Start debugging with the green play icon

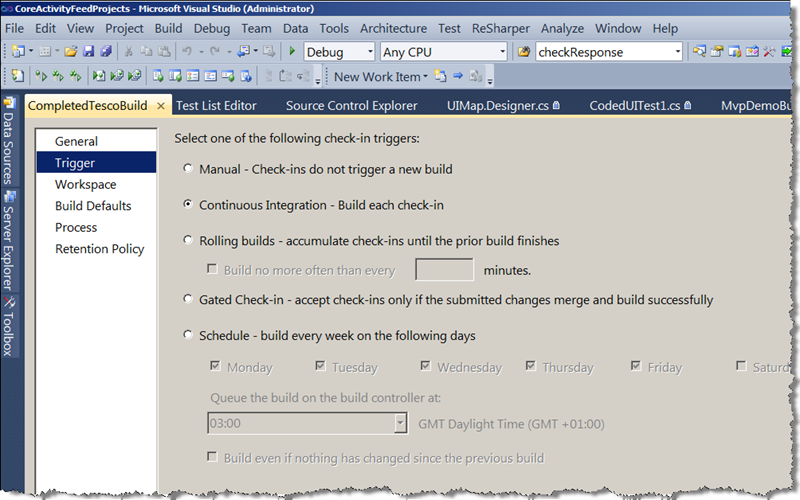(292, 51)
